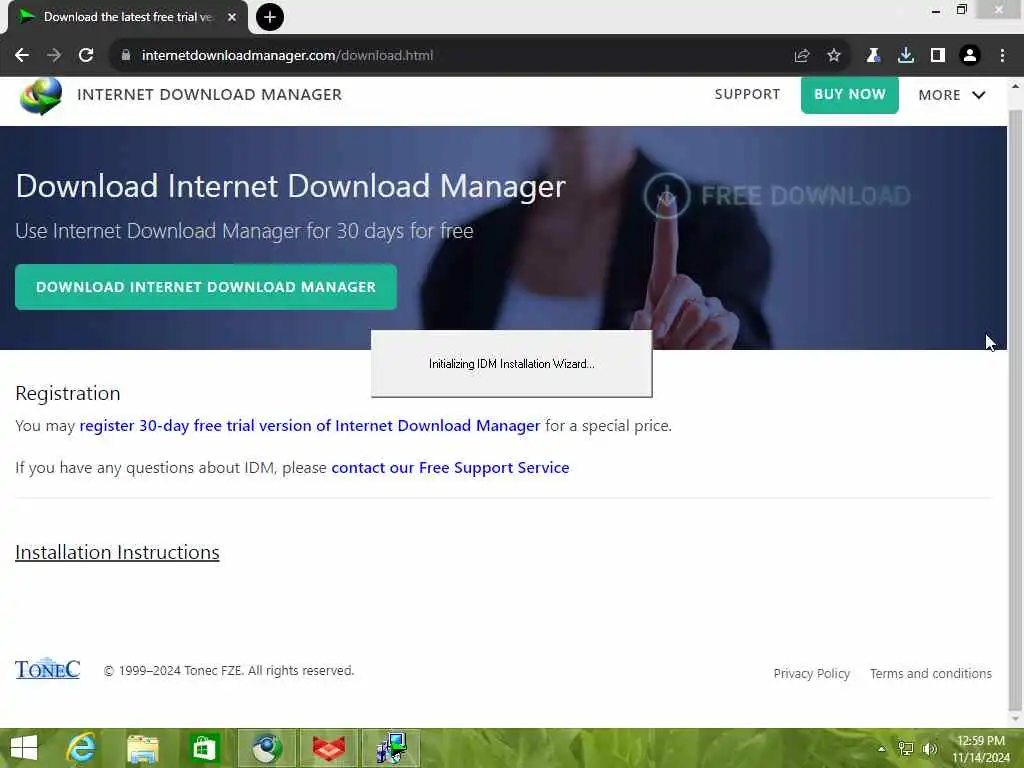The width and height of the screenshot is (1024, 768).
Task: Open contact our Free Support Service link
Action: point(450,468)
